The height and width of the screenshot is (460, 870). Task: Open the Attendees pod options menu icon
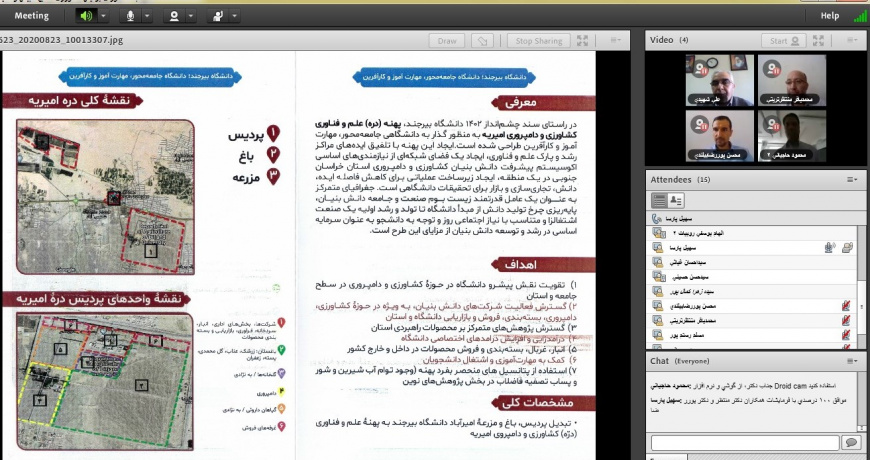(x=852, y=180)
